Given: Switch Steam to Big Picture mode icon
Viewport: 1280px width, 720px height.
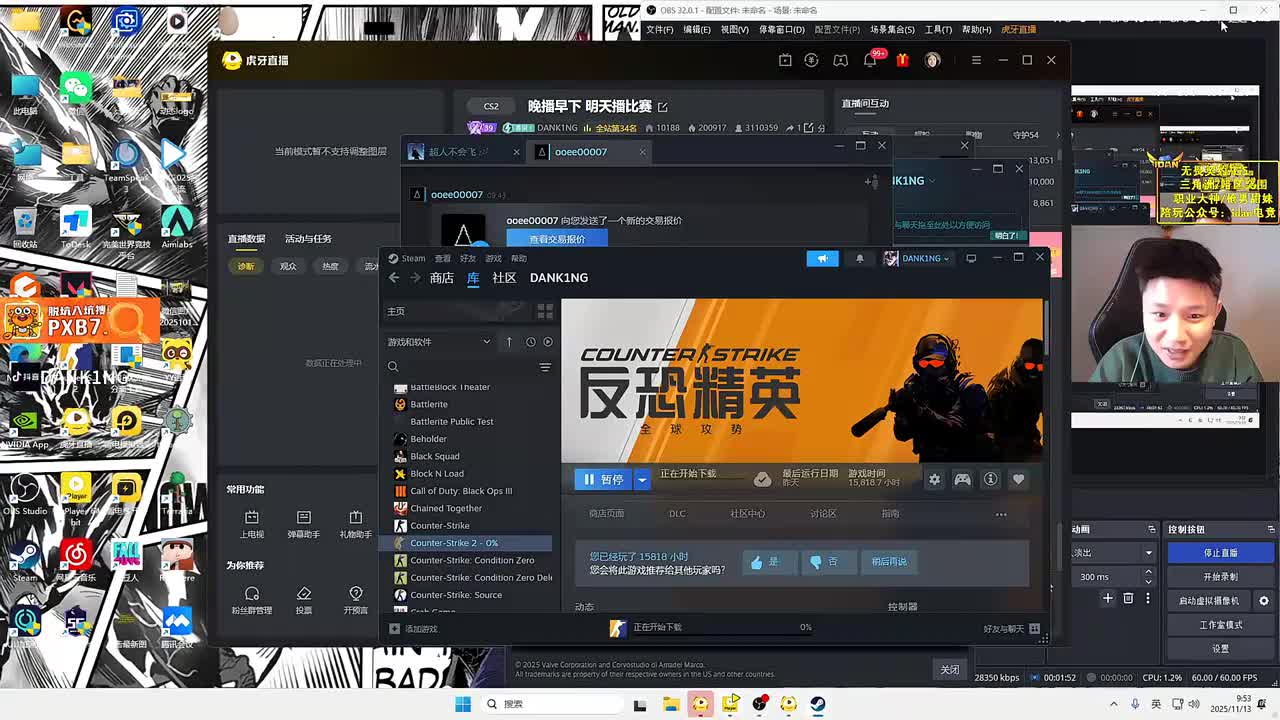Looking at the screenshot, I should (x=971, y=258).
